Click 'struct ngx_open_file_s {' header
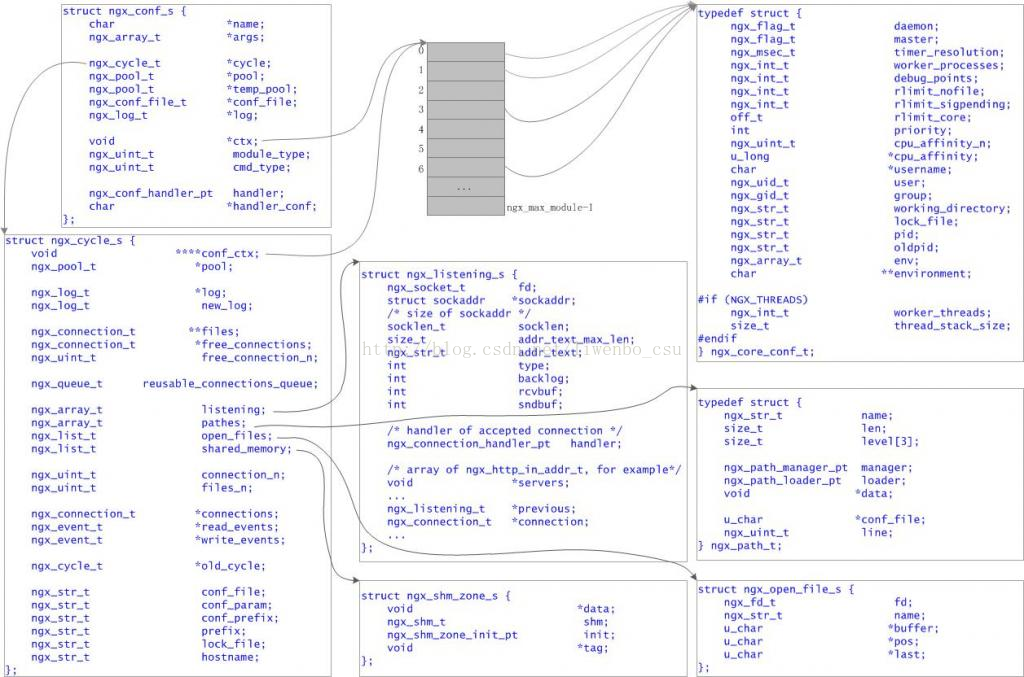The width and height of the screenshot is (1024, 677). (776, 590)
